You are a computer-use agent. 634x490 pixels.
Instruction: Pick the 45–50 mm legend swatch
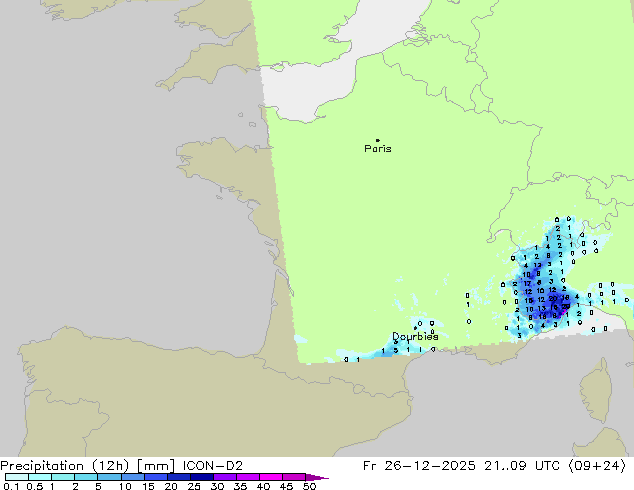294,477
